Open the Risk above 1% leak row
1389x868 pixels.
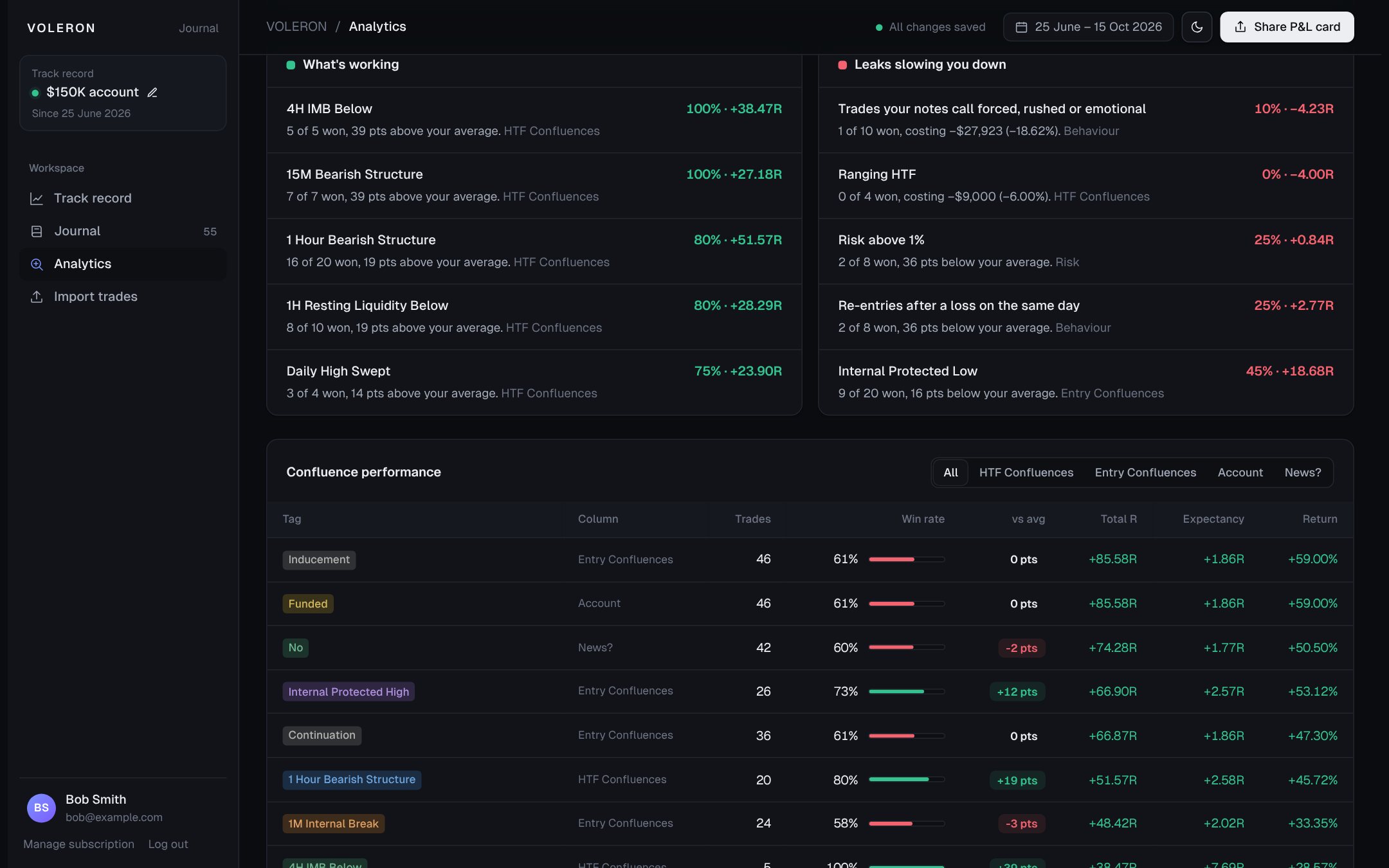[1085, 251]
